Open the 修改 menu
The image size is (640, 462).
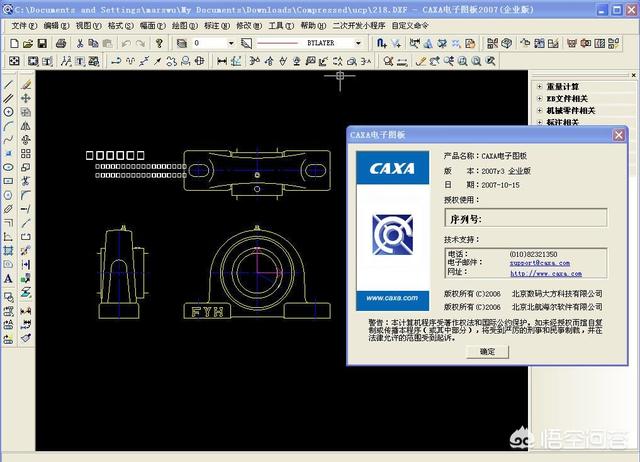click(249, 26)
